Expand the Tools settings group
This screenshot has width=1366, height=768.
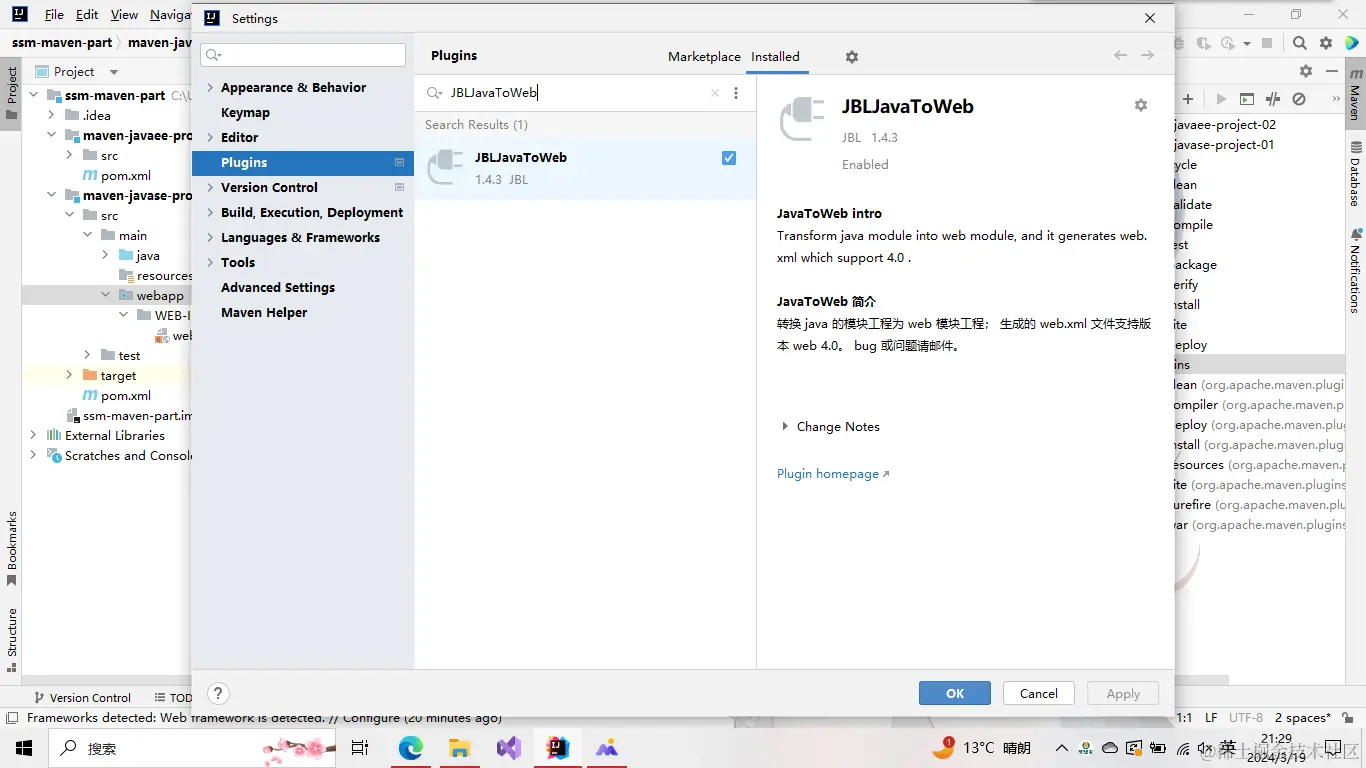coord(210,263)
